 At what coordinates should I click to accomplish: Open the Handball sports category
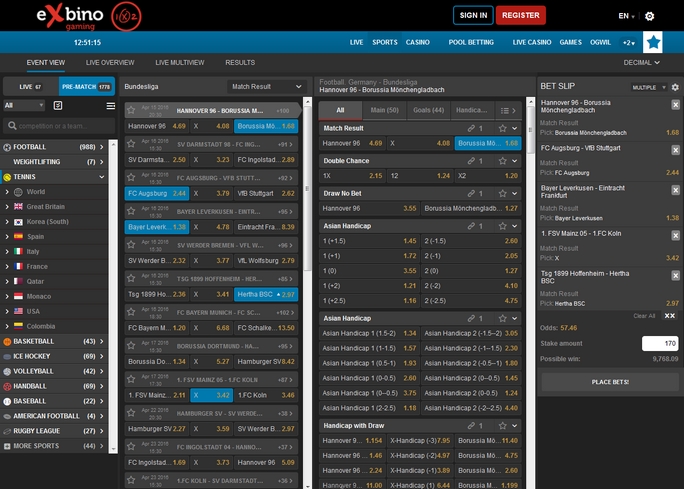click(54, 386)
